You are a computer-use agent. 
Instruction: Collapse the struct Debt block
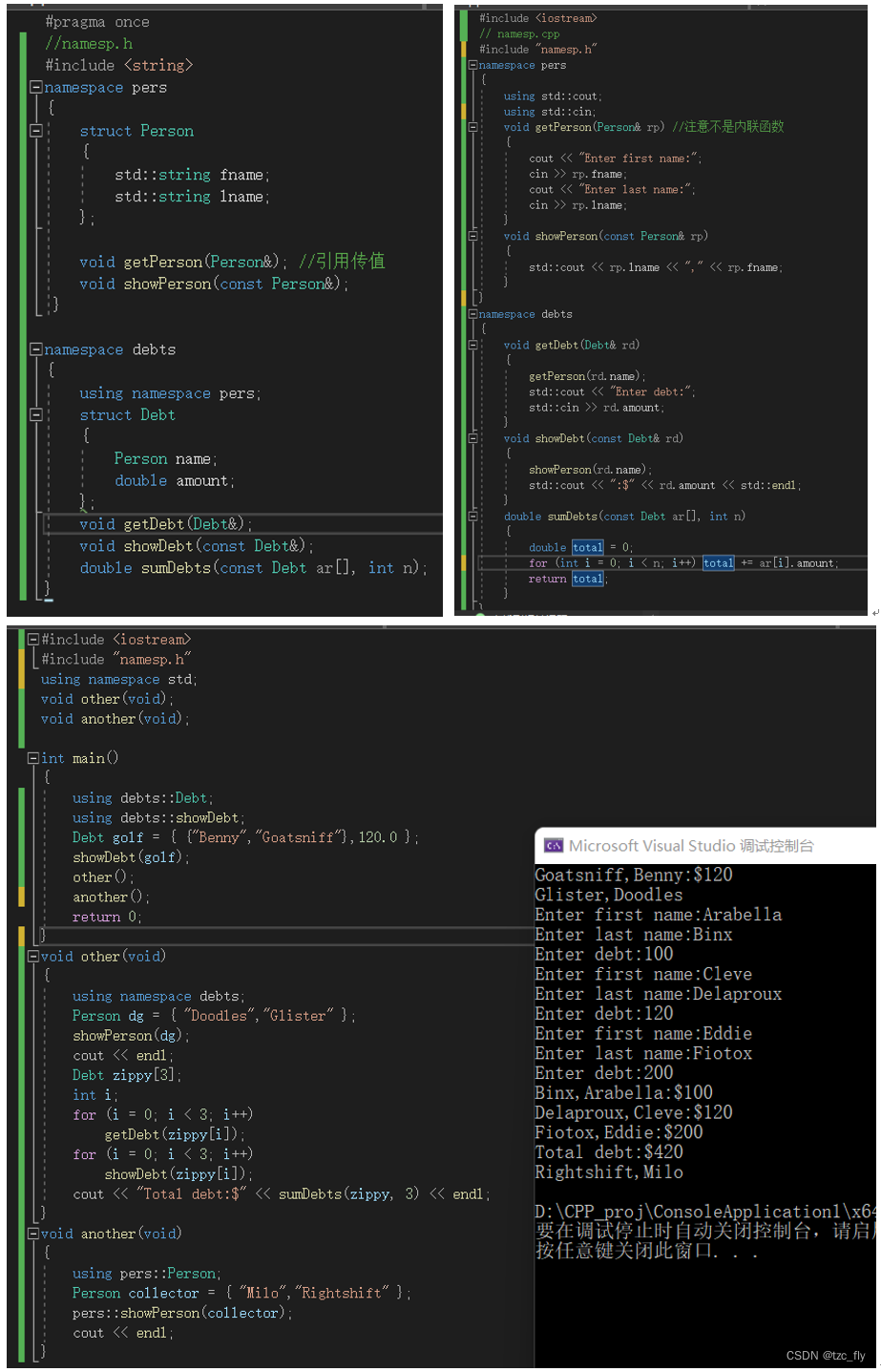[x=36, y=415]
